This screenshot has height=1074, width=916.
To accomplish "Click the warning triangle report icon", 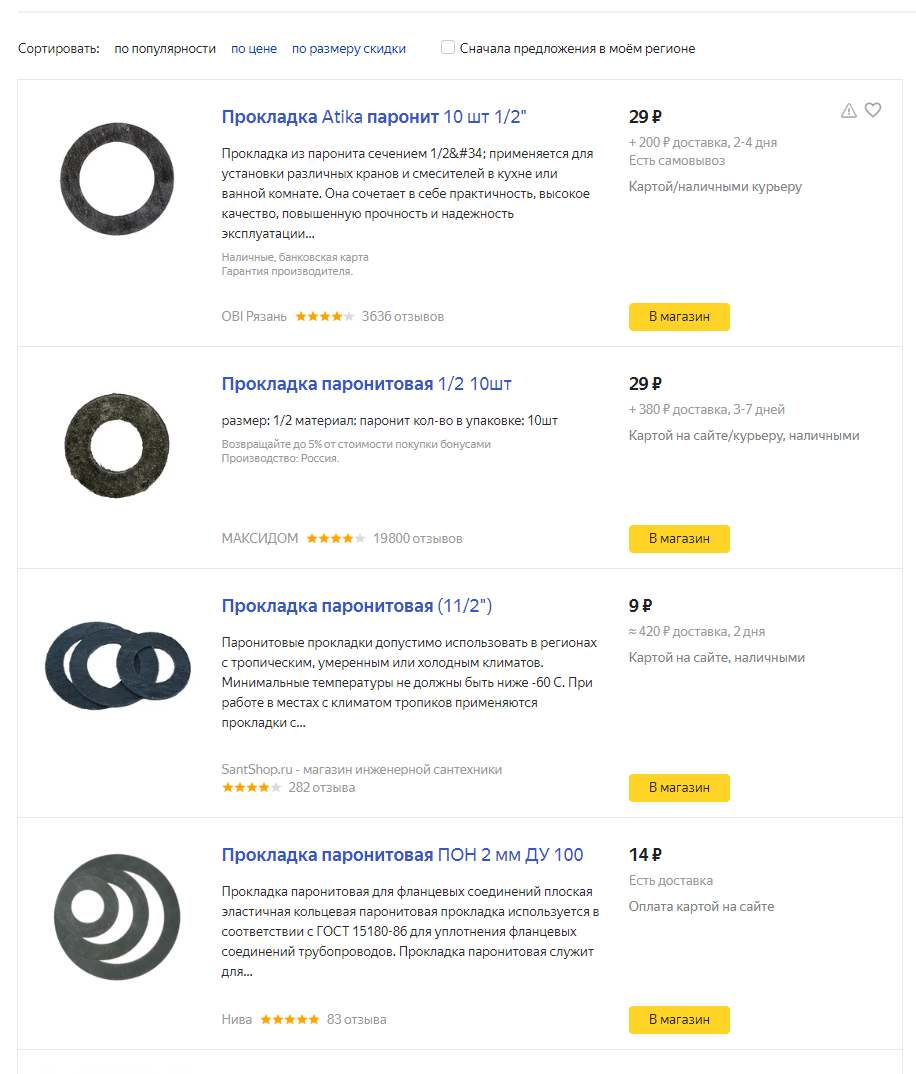I will (849, 111).
